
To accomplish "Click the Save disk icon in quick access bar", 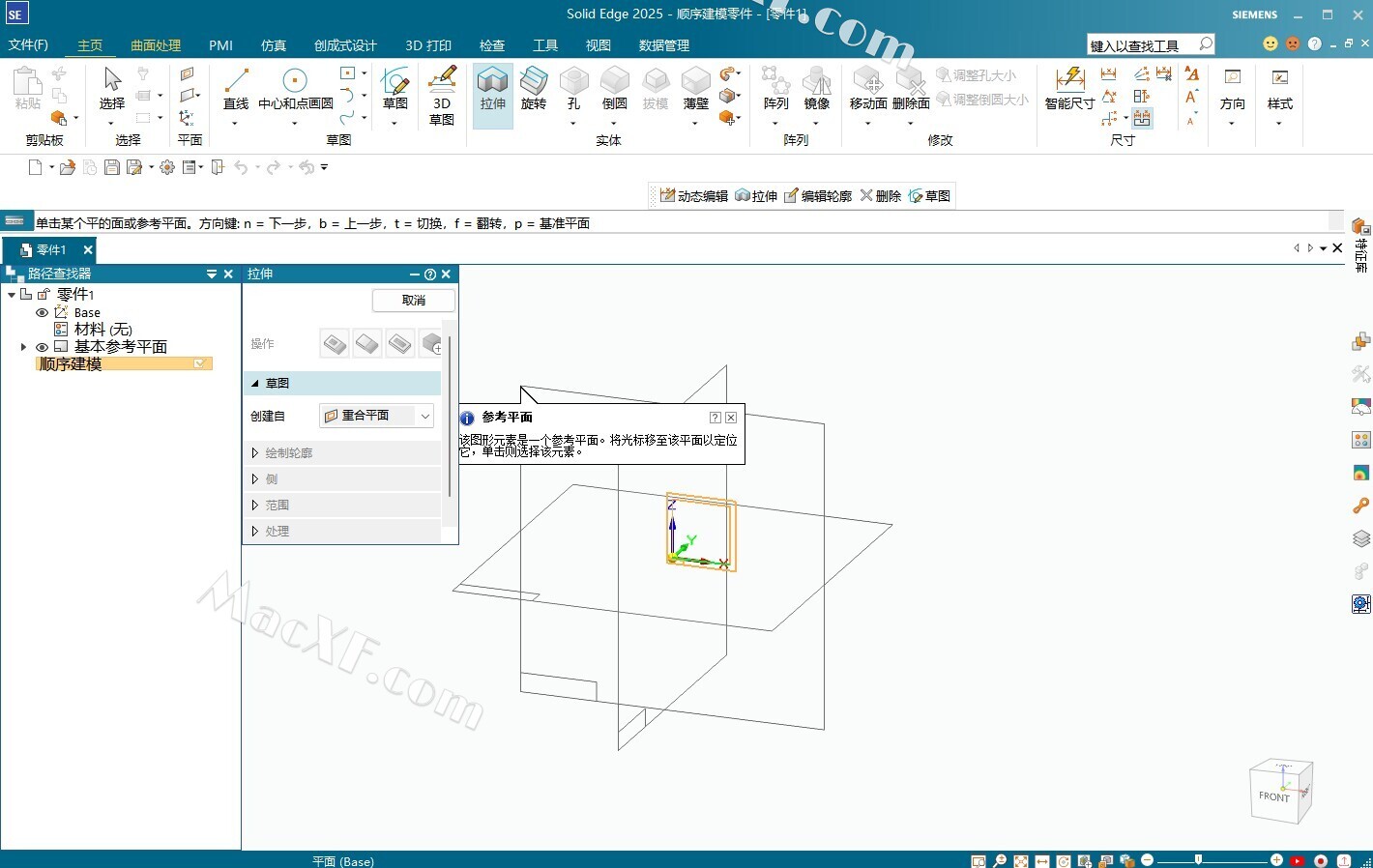I will pos(112,167).
